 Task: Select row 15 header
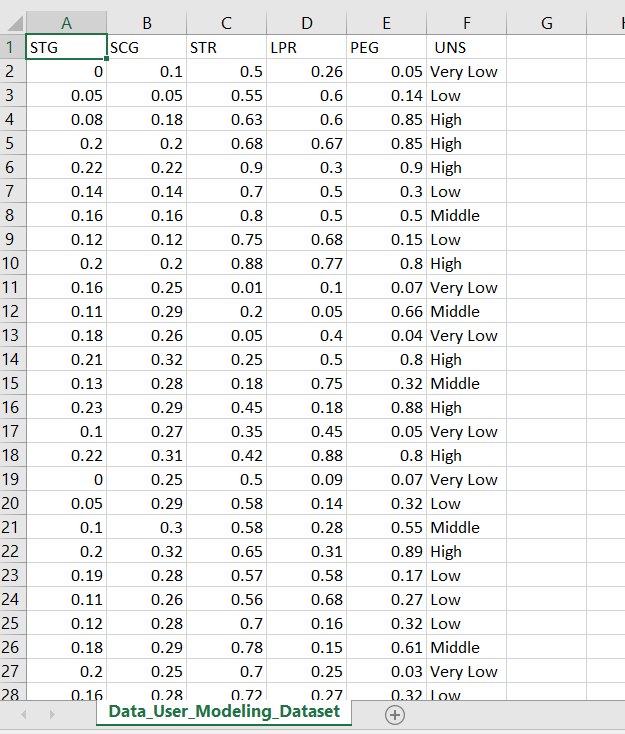(13, 383)
